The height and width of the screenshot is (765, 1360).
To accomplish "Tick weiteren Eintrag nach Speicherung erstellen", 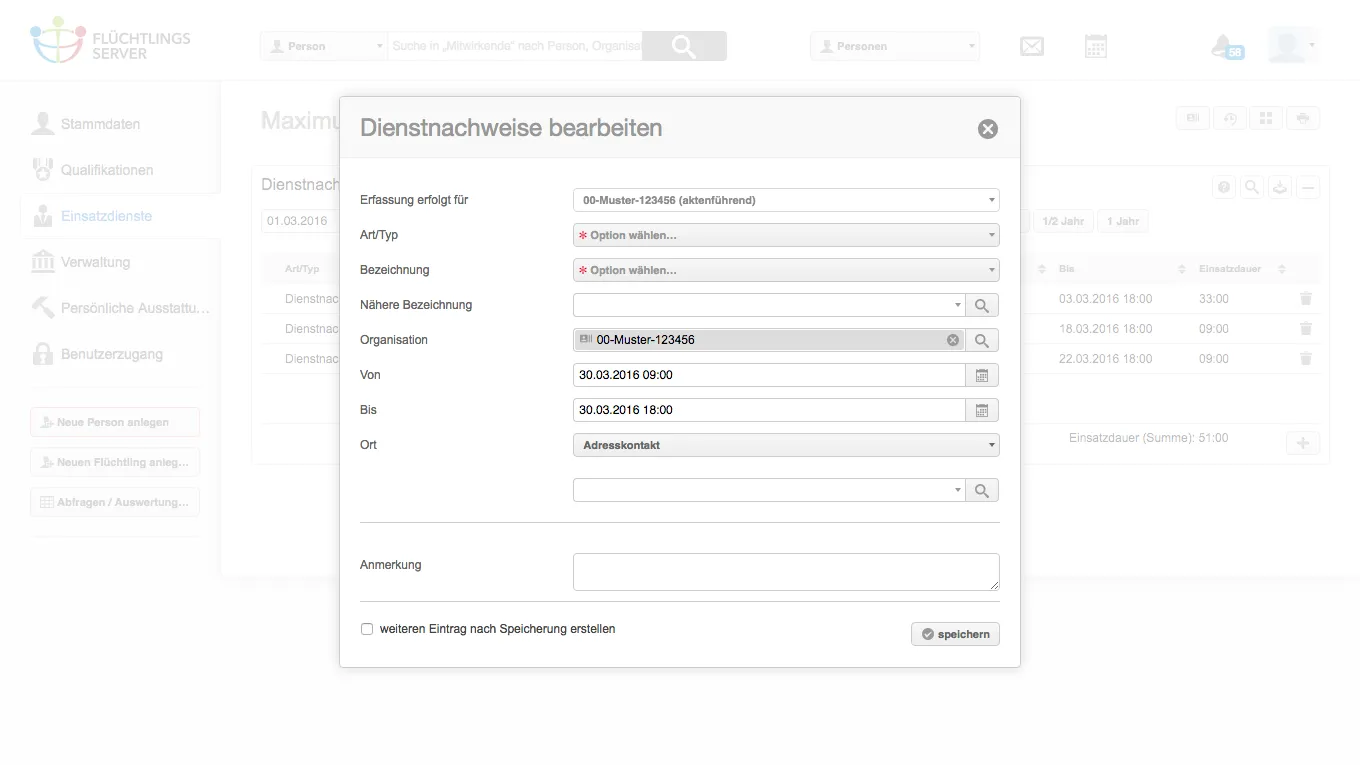I will click(x=367, y=629).
